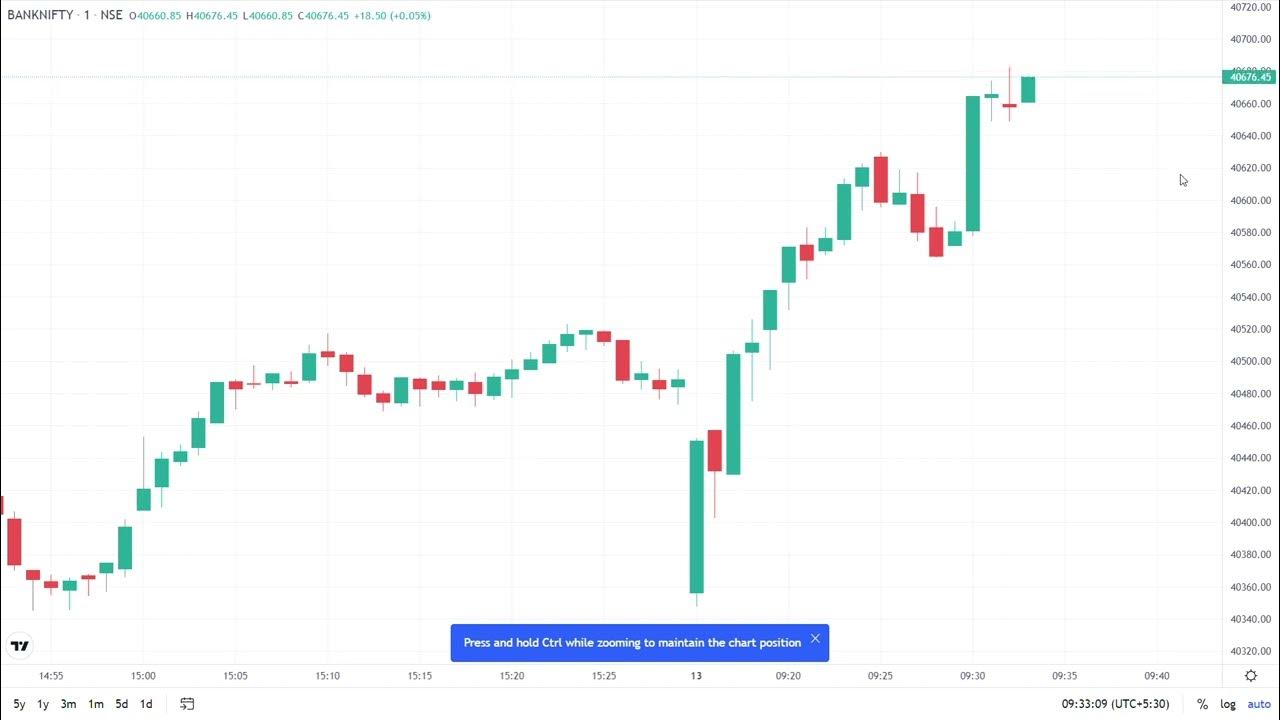This screenshot has width=1280, height=720.
Task: Select the 1d time range
Action: click(146, 704)
